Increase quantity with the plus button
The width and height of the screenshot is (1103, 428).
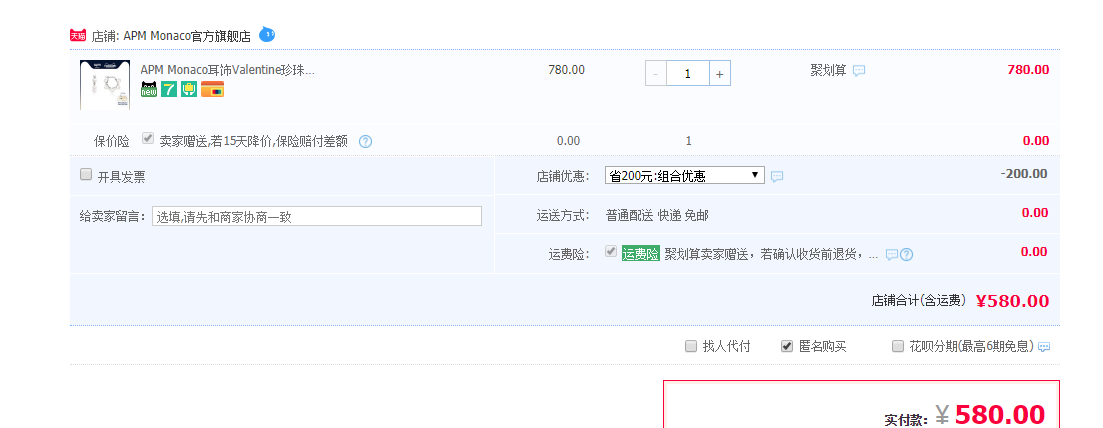720,73
